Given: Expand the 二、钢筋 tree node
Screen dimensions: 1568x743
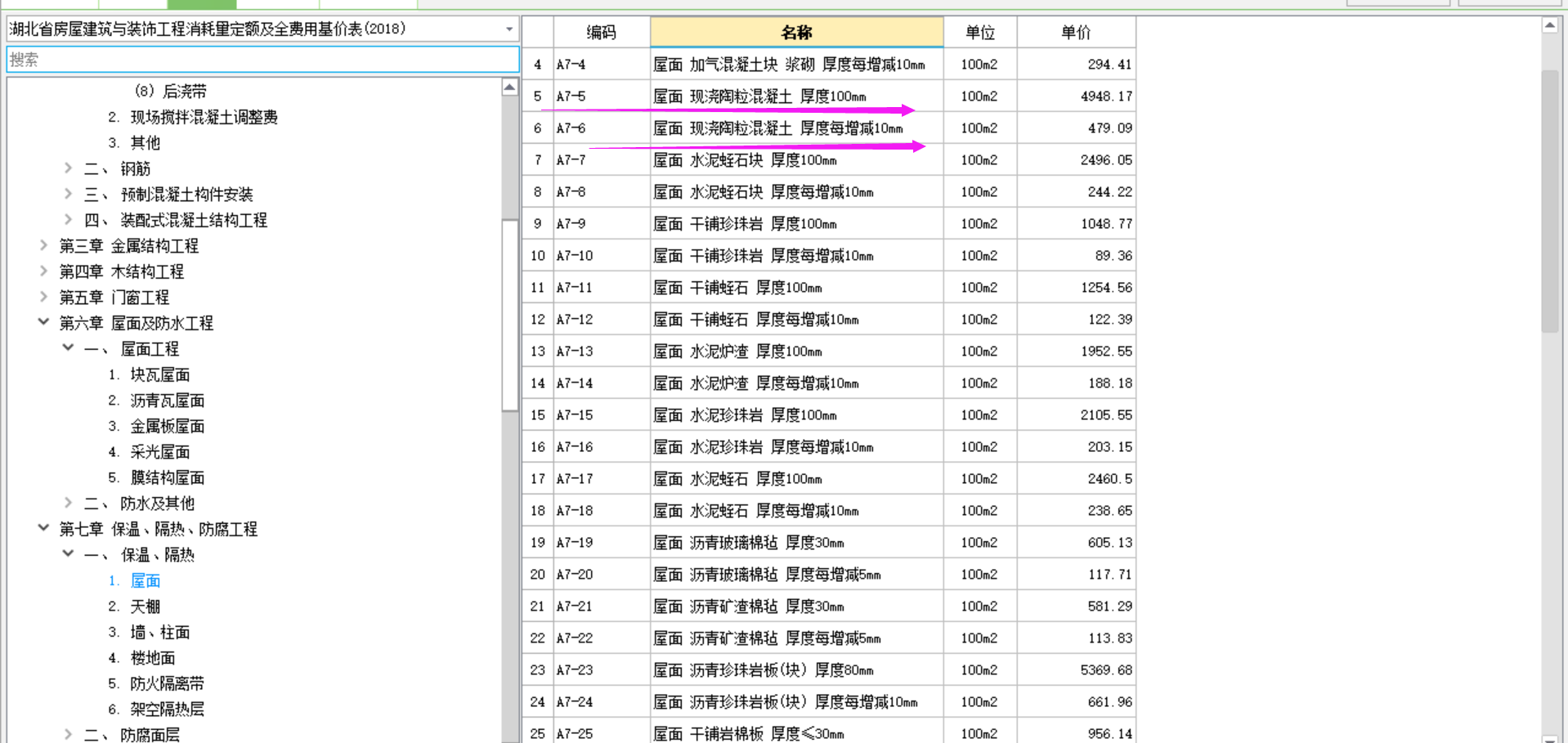Looking at the screenshot, I should tap(69, 168).
